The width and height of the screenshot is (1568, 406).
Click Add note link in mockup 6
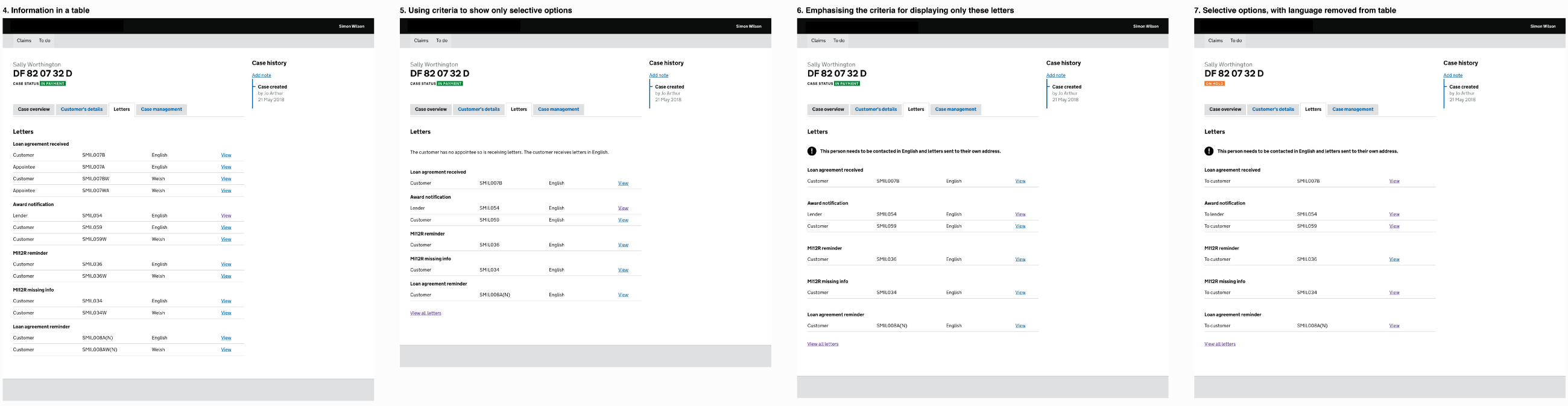pyautogui.click(x=1056, y=75)
